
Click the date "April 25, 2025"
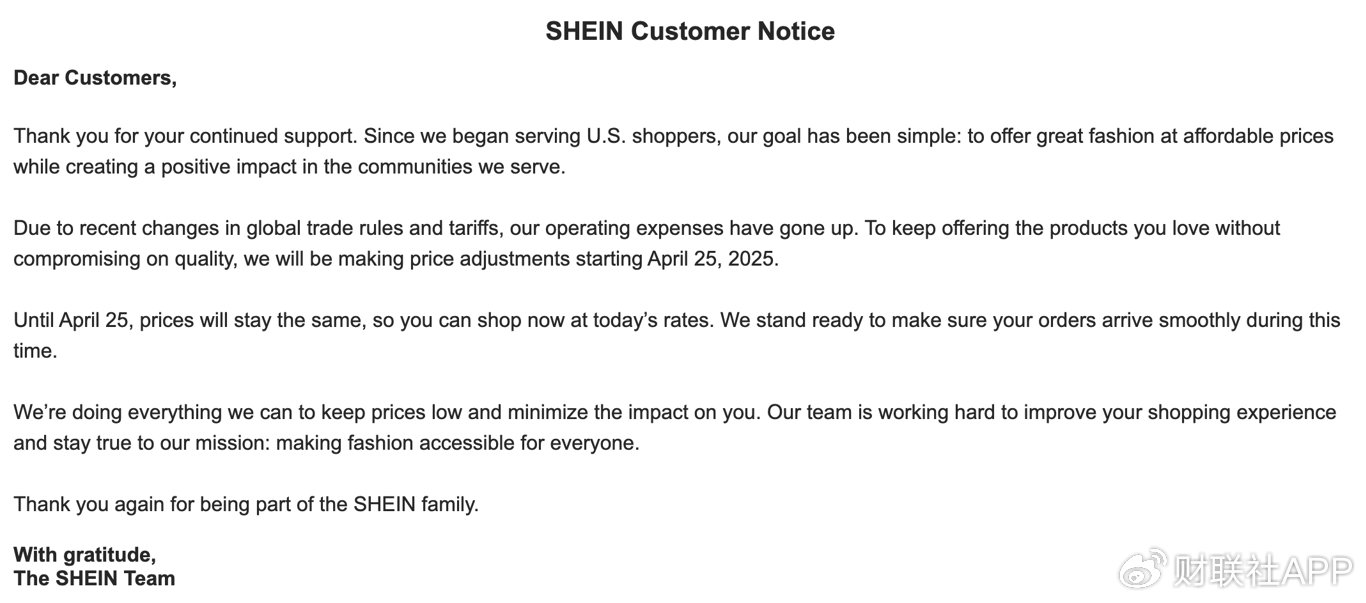pyautogui.click(x=712, y=259)
